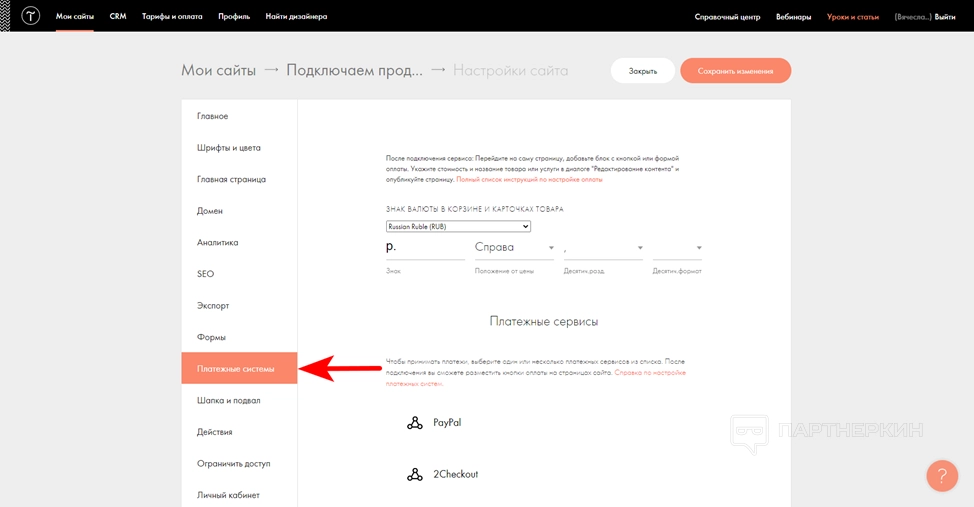The height and width of the screenshot is (507, 974).
Task: Click Сохранить изменения button
Action: (735, 71)
